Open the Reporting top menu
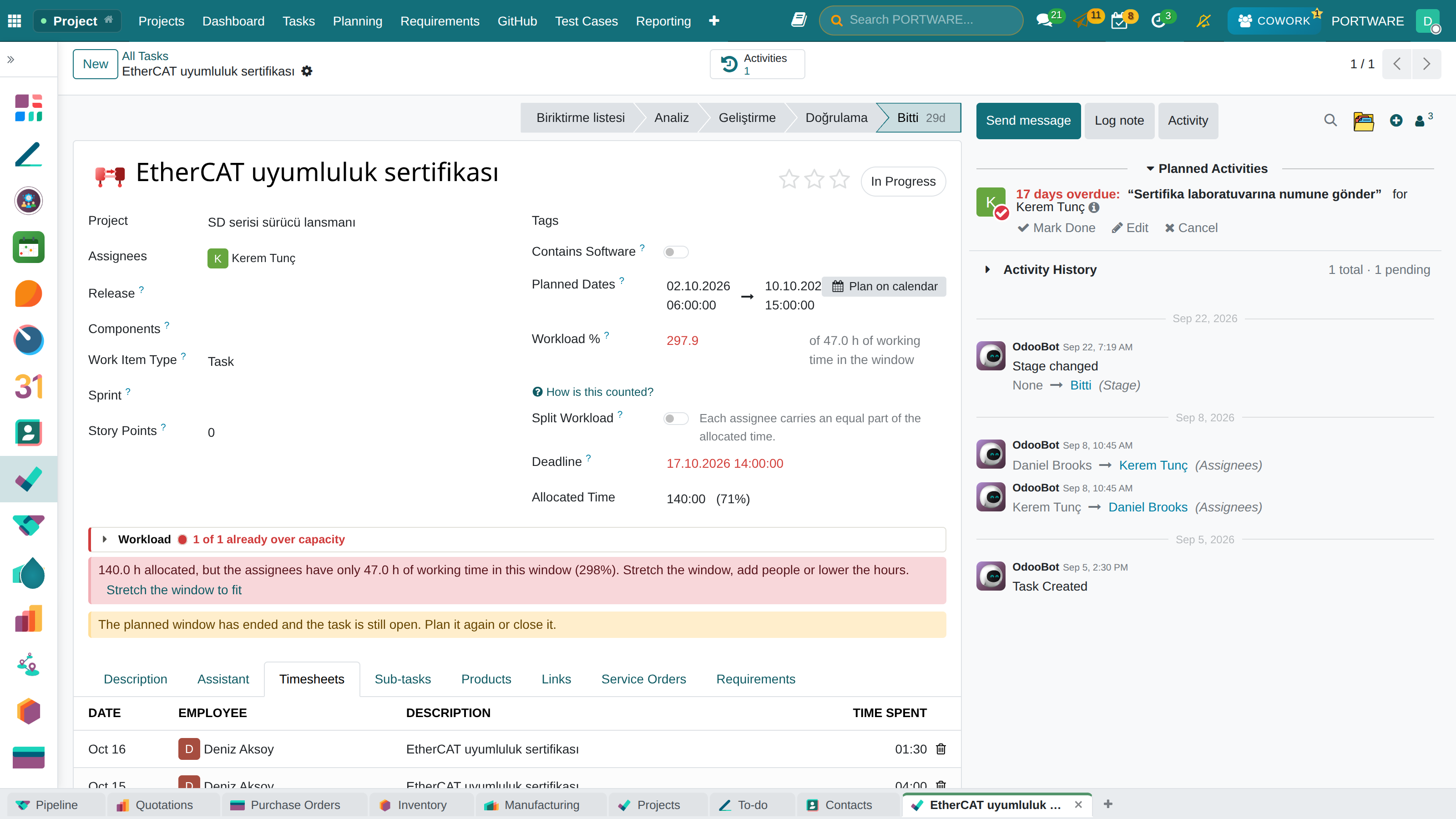Screen dimensions: 1456x819 click(663, 21)
